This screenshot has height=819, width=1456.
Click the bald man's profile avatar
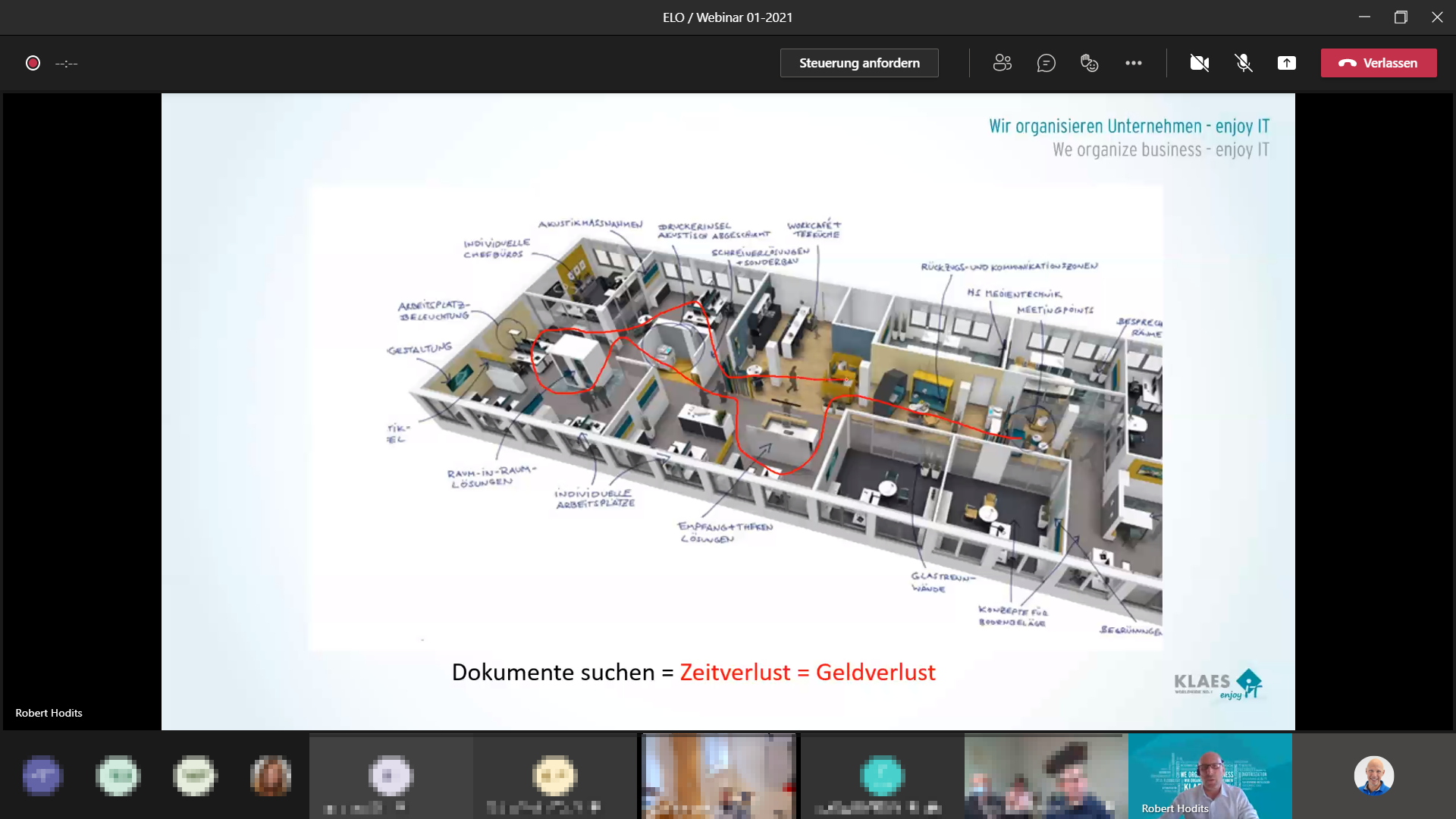1373,776
